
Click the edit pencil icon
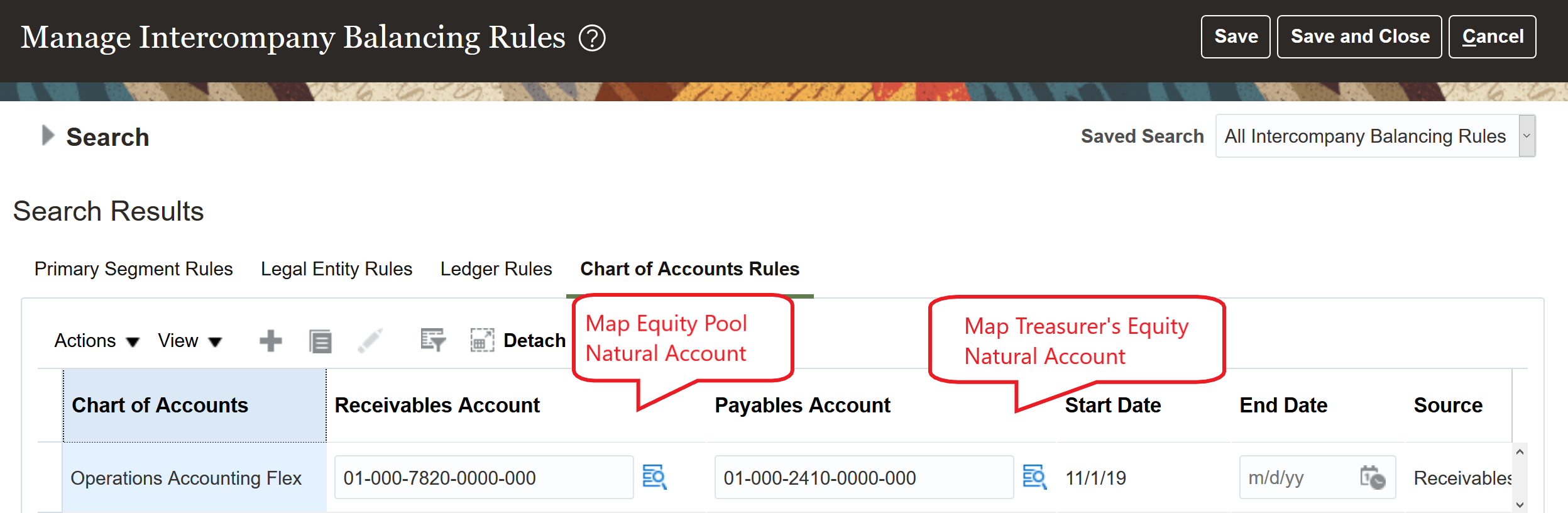coord(370,341)
